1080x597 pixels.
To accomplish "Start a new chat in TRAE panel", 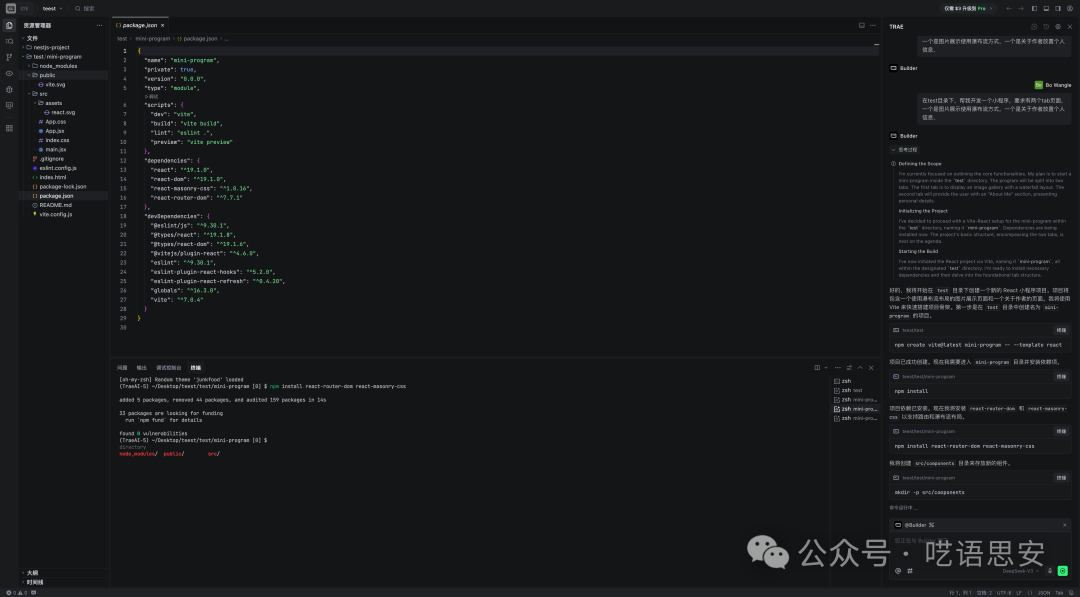I will [x=1034, y=26].
